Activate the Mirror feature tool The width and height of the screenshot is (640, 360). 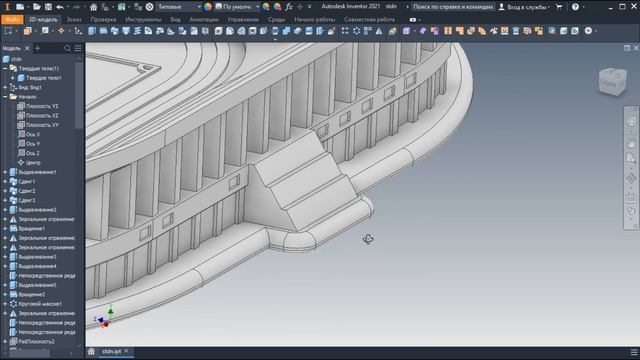tap(379, 31)
